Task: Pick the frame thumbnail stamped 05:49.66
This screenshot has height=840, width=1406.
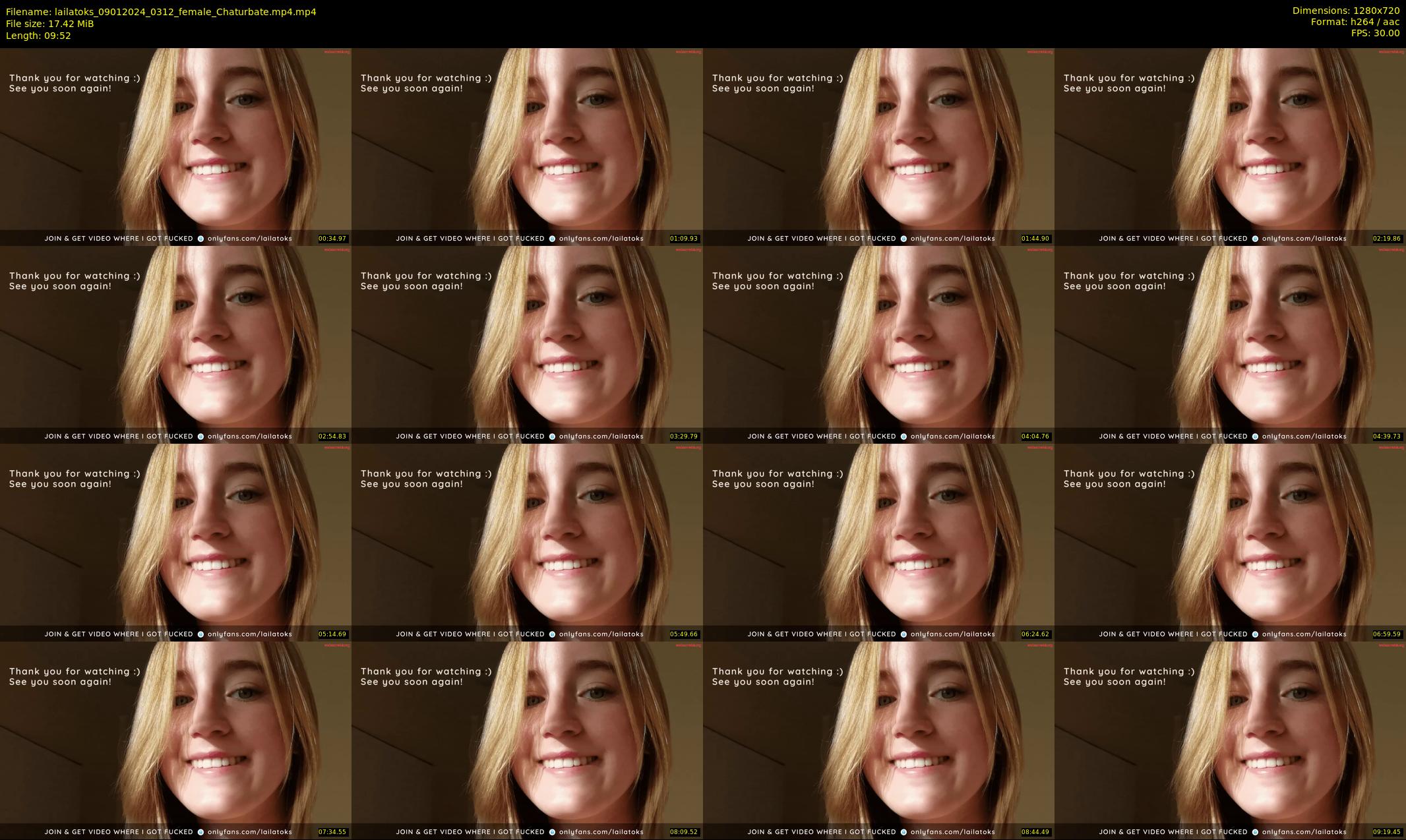Action: 527,542
